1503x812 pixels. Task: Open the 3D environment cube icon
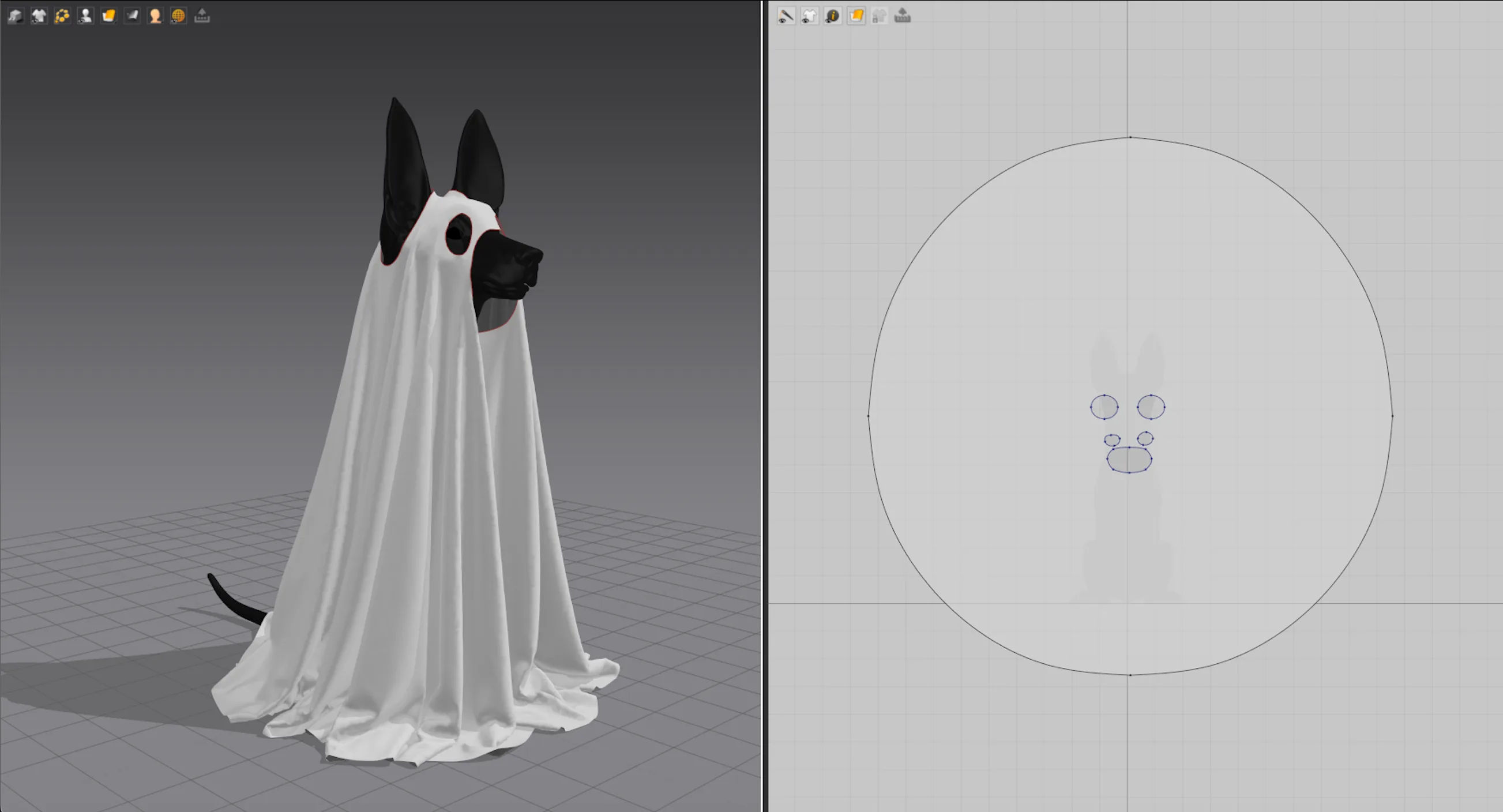(15, 16)
